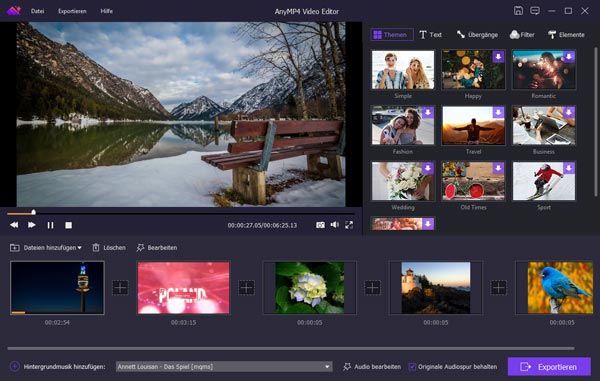
Task: Download the Wedding theme
Action: point(428,168)
